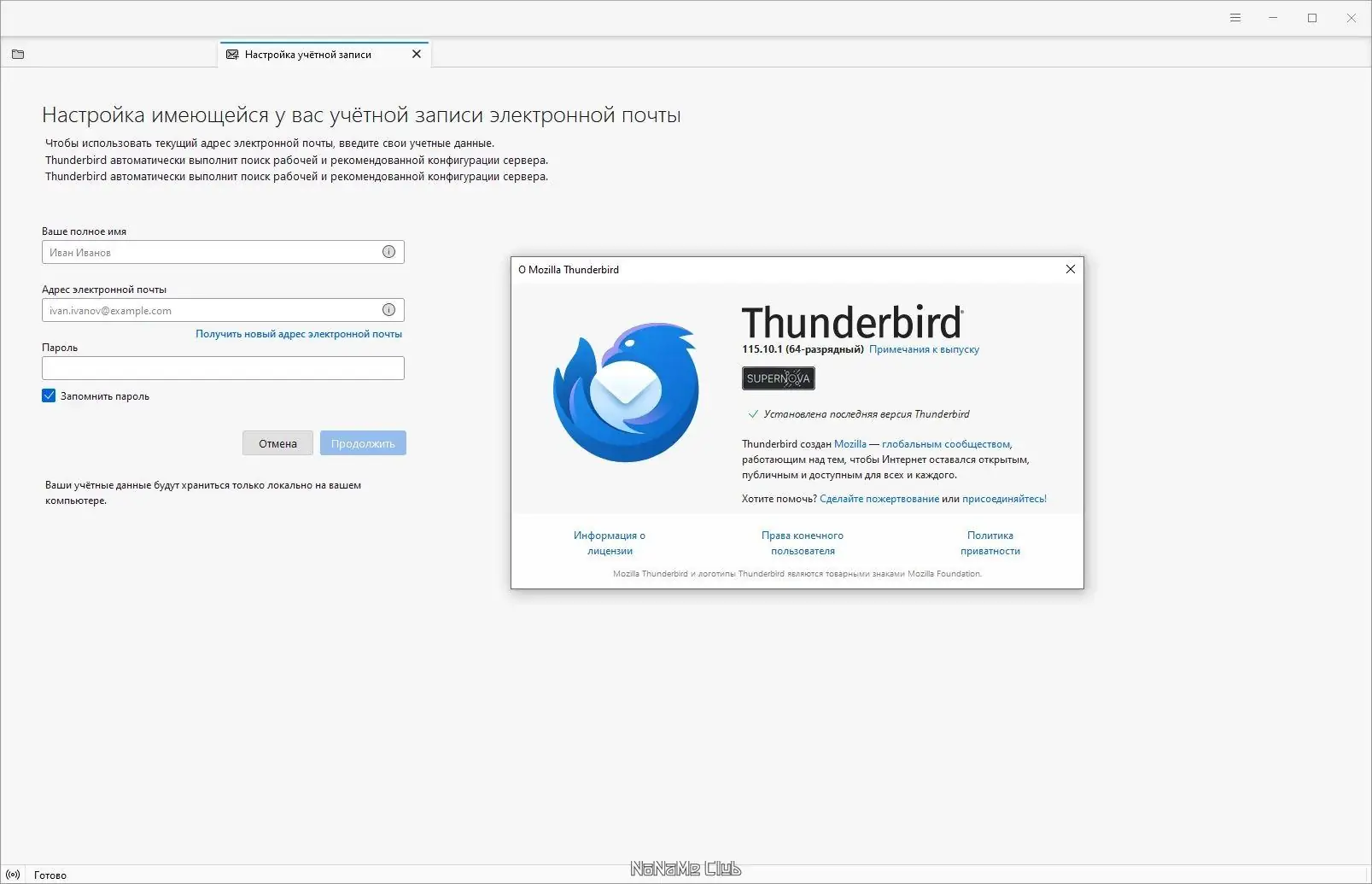The width and height of the screenshot is (1372, 884).
Task: Click the Supernova badge
Action: click(x=778, y=378)
